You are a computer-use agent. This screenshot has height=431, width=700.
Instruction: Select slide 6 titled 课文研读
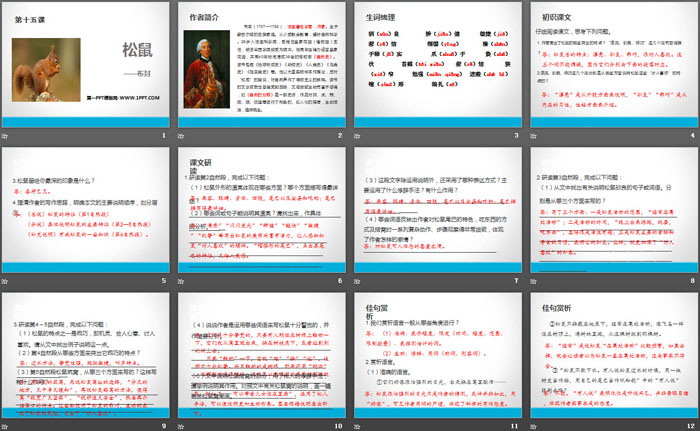(262, 205)
